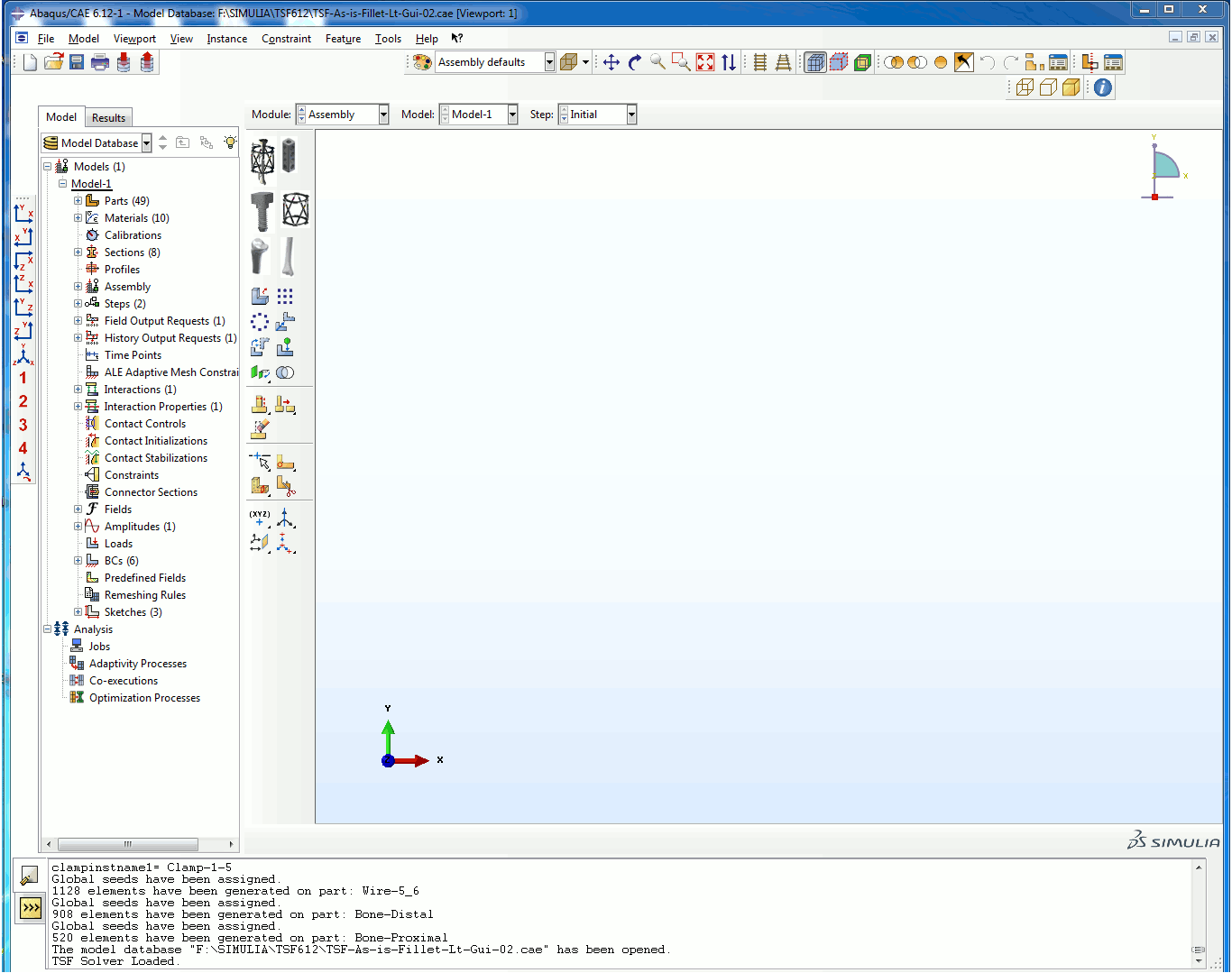
Task: Select the Rotate View tool
Action: pos(635,62)
